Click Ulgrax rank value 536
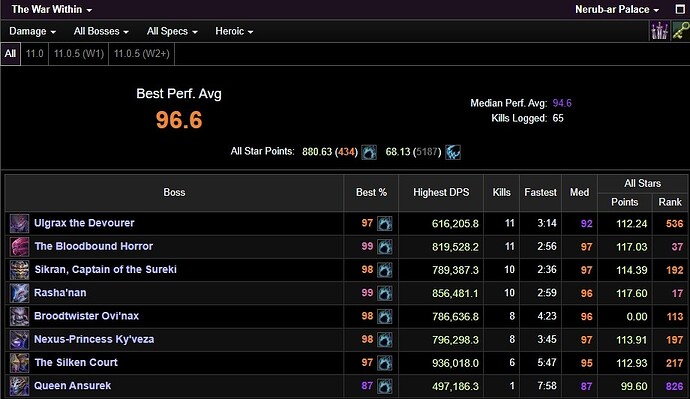This screenshot has height=399, width=690. [675, 224]
